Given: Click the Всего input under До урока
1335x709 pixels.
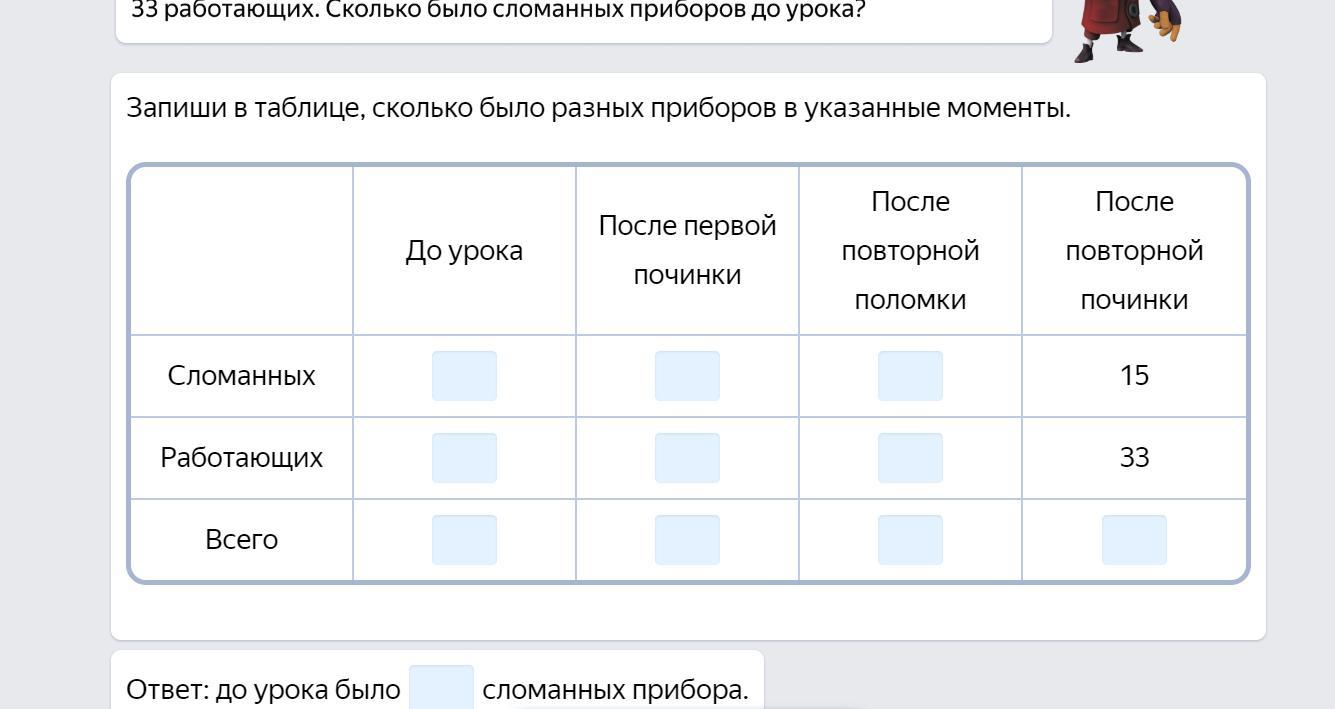Looking at the screenshot, I should [x=464, y=540].
